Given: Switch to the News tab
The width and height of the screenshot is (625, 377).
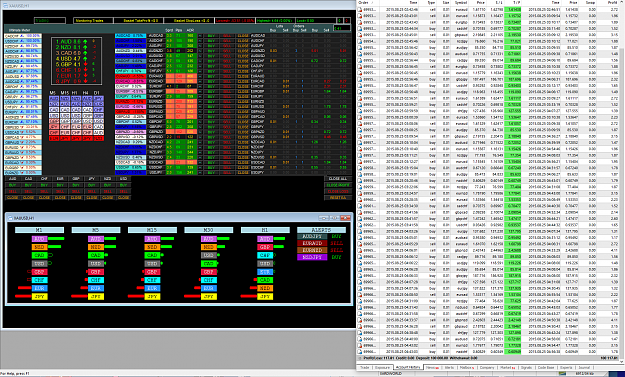Looking at the screenshot, I should tap(432, 367).
